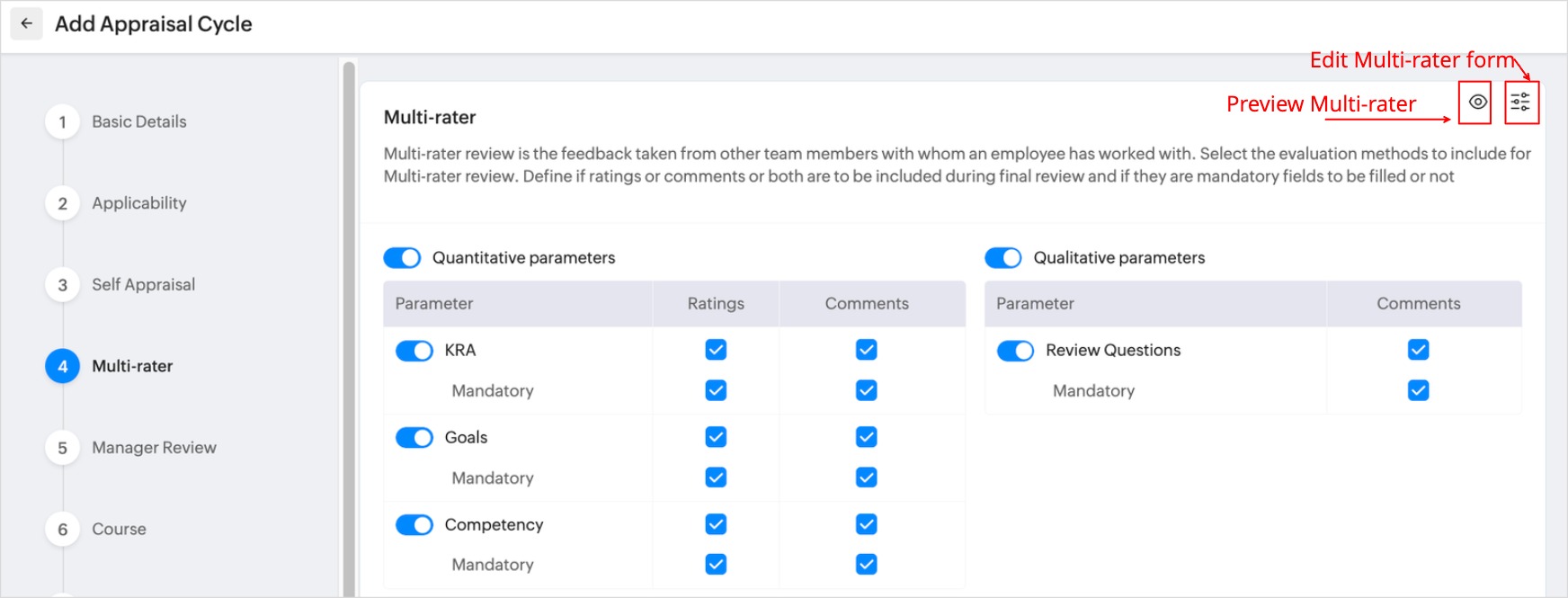Toggle the Review Questions switch

(1016, 351)
